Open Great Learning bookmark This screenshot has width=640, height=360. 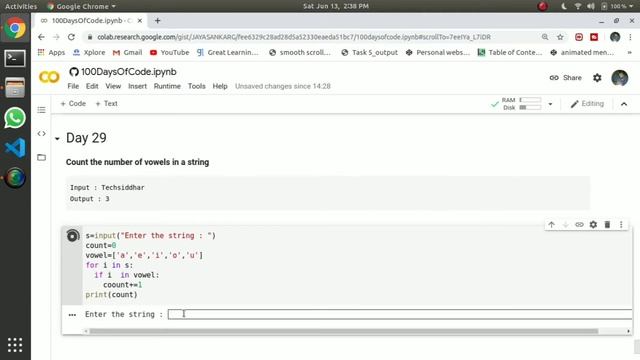point(228,52)
